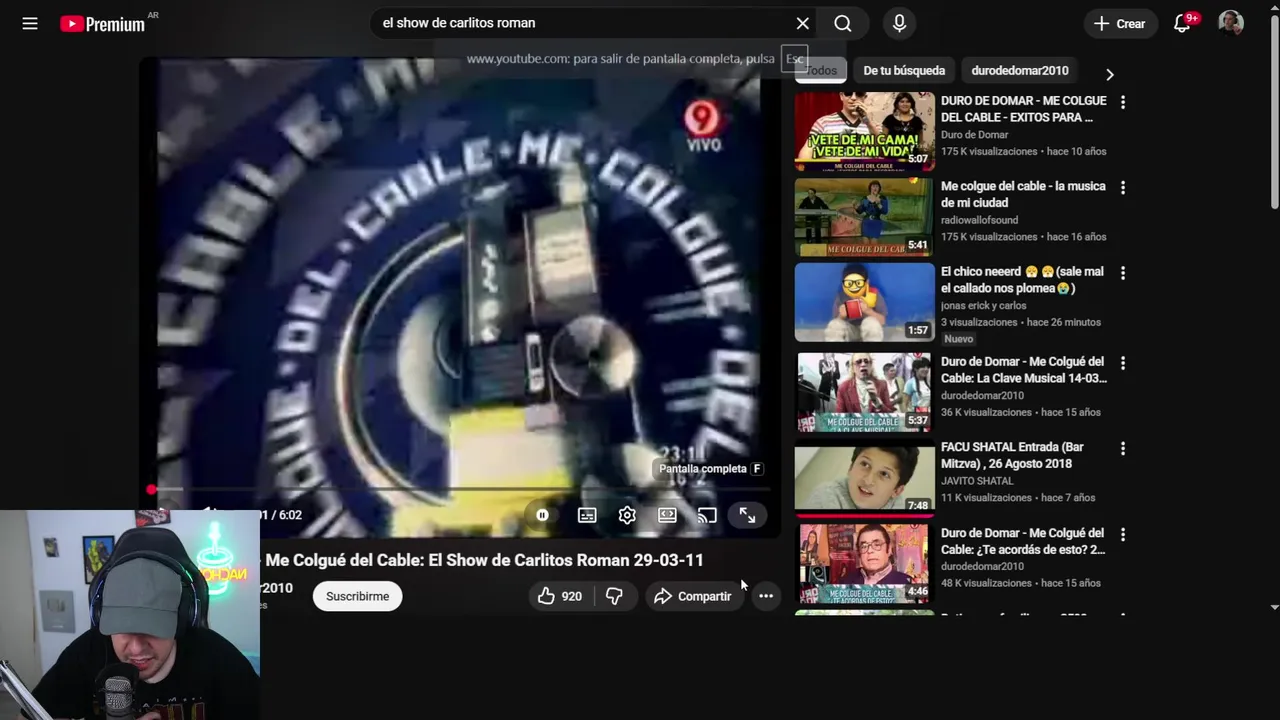Viewport: 1280px width, 720px height.
Task: Click the search magnifier button
Action: click(843, 23)
